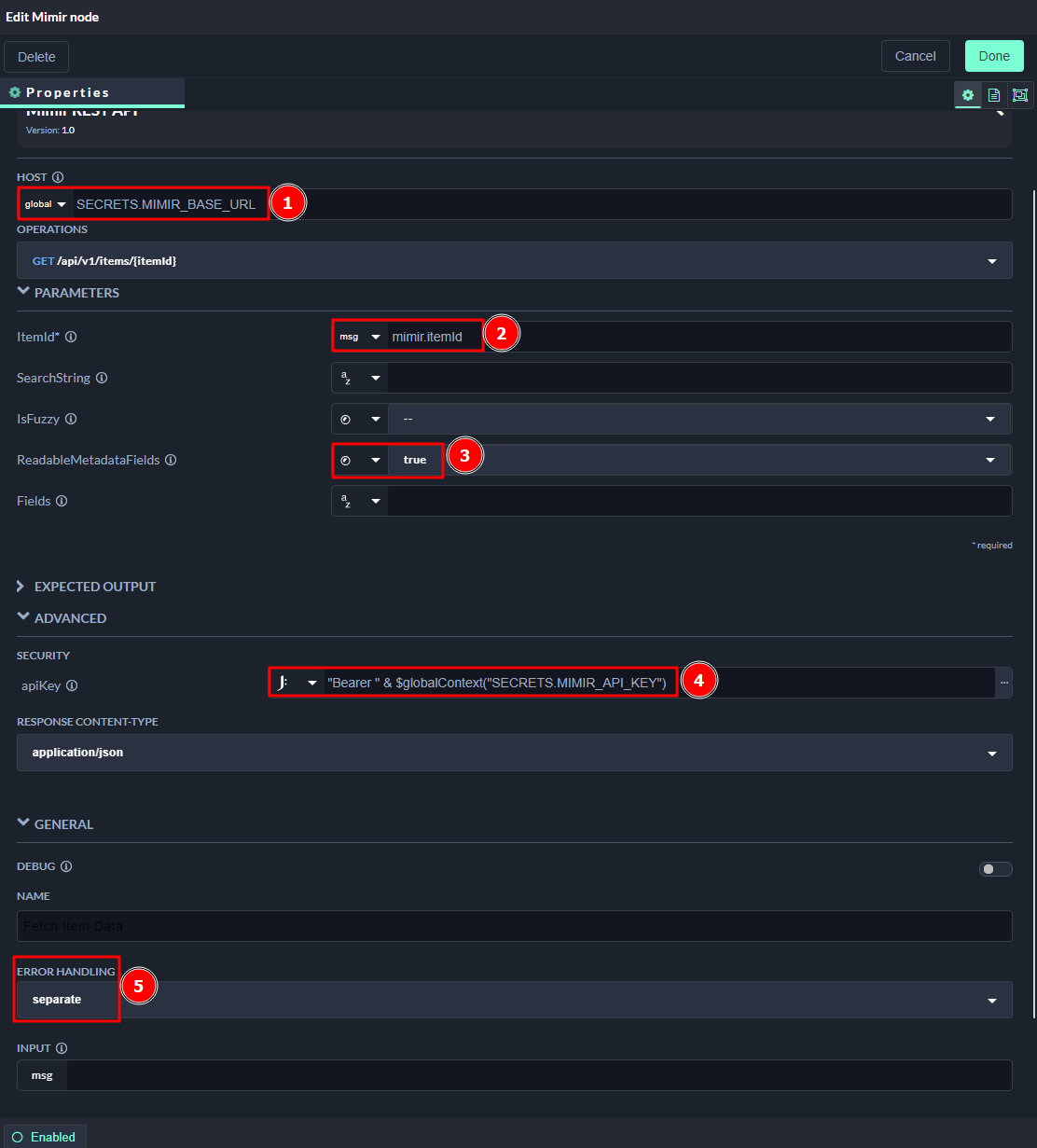Open the node appearance tab icon

click(x=1019, y=95)
